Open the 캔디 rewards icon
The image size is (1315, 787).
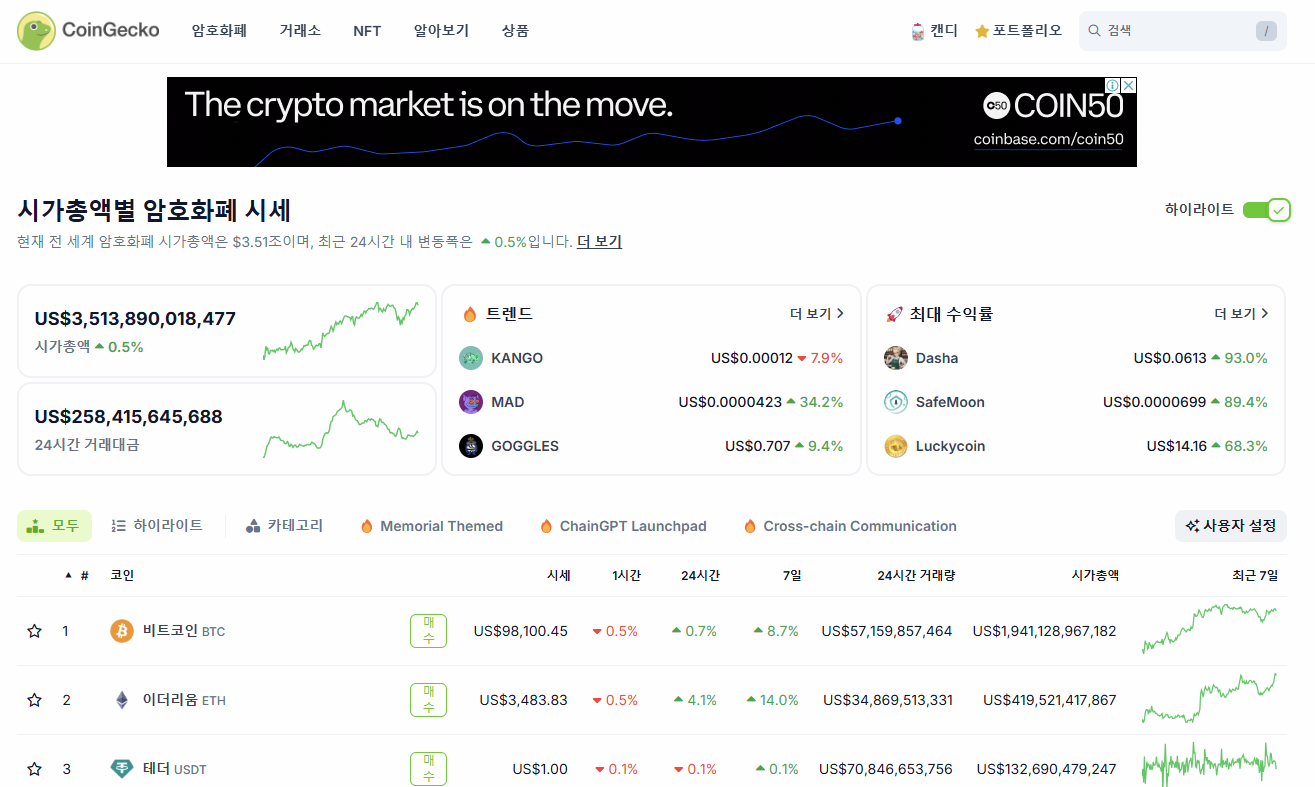(917, 30)
